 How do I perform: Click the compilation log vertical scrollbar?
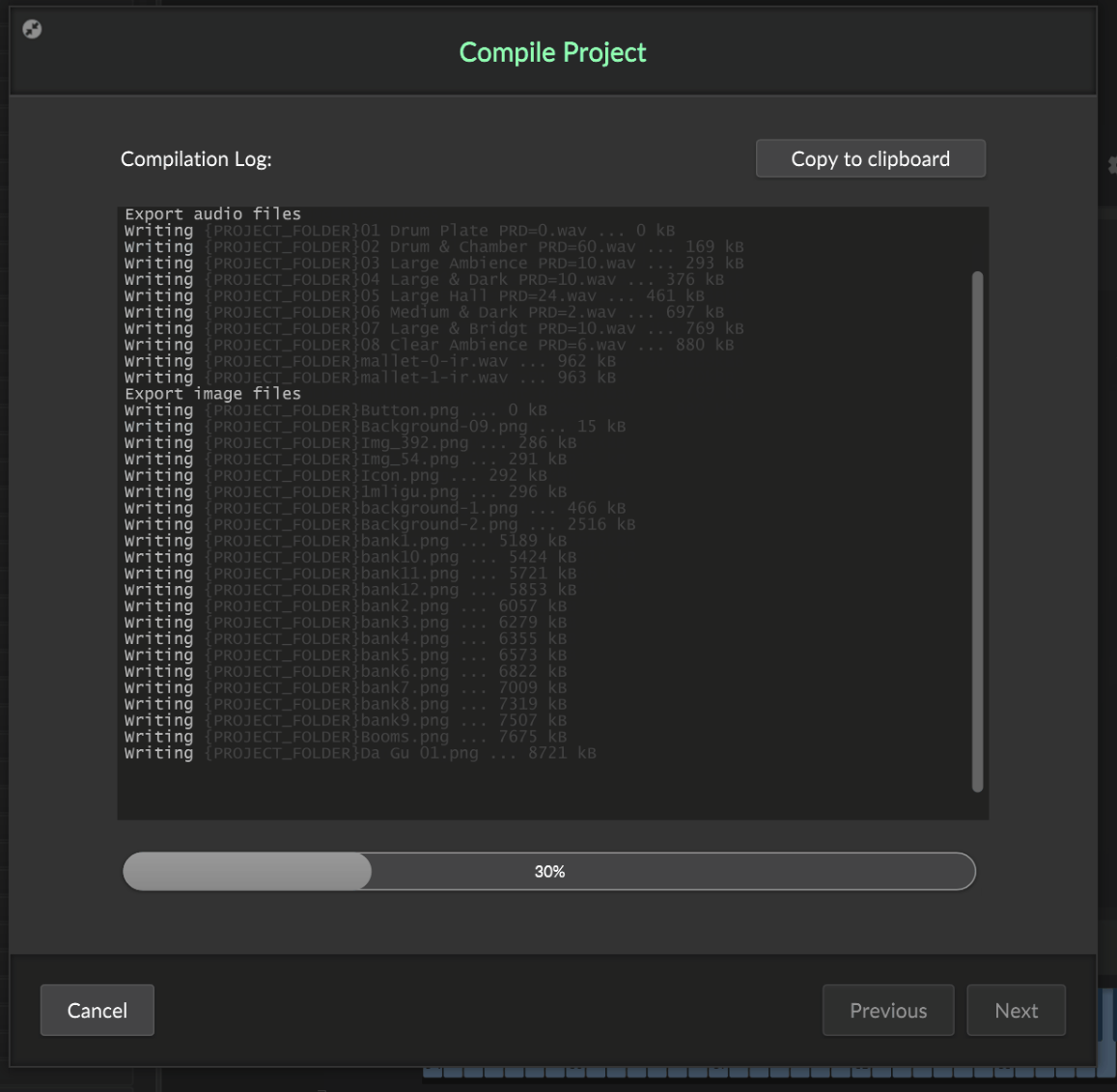click(x=977, y=531)
